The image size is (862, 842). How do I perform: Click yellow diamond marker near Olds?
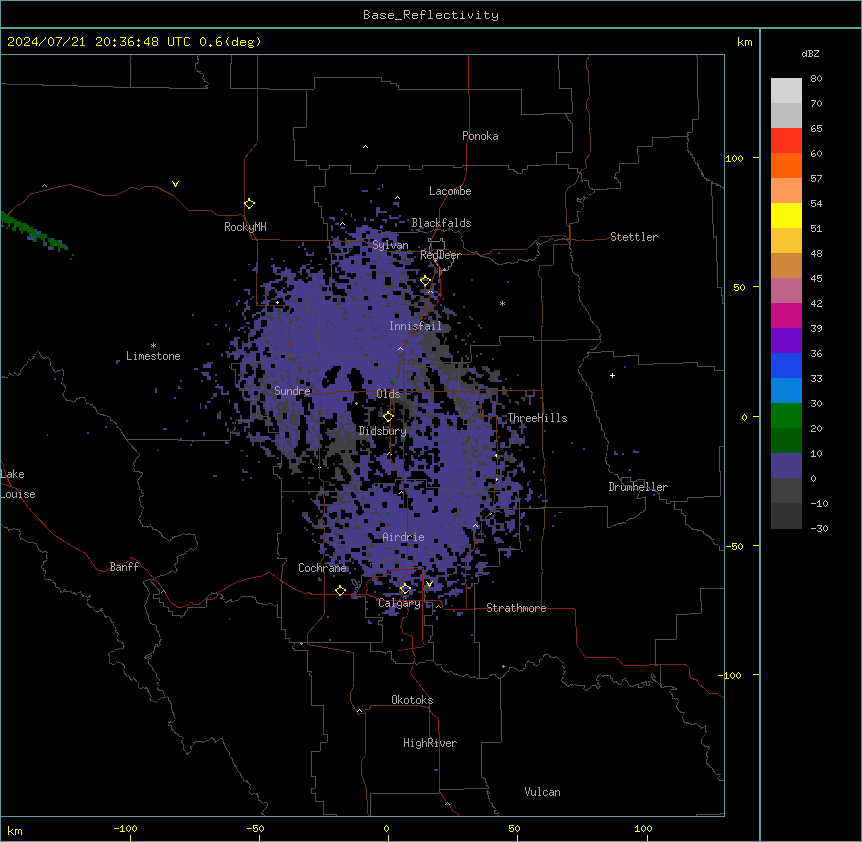click(388, 416)
